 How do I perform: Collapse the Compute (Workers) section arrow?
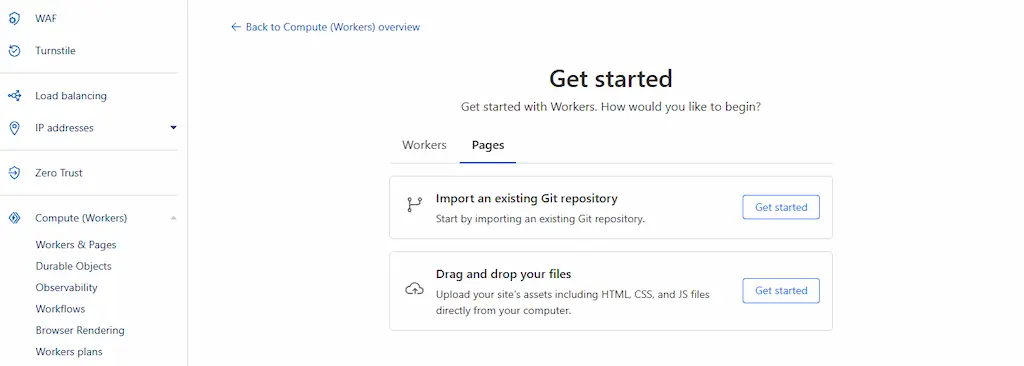[174, 218]
